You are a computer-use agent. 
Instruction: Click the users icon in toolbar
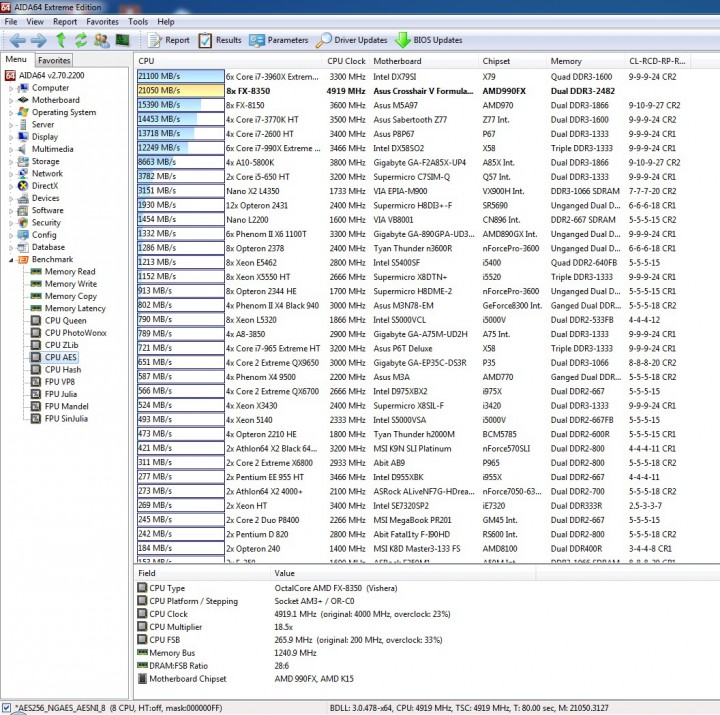click(101, 40)
